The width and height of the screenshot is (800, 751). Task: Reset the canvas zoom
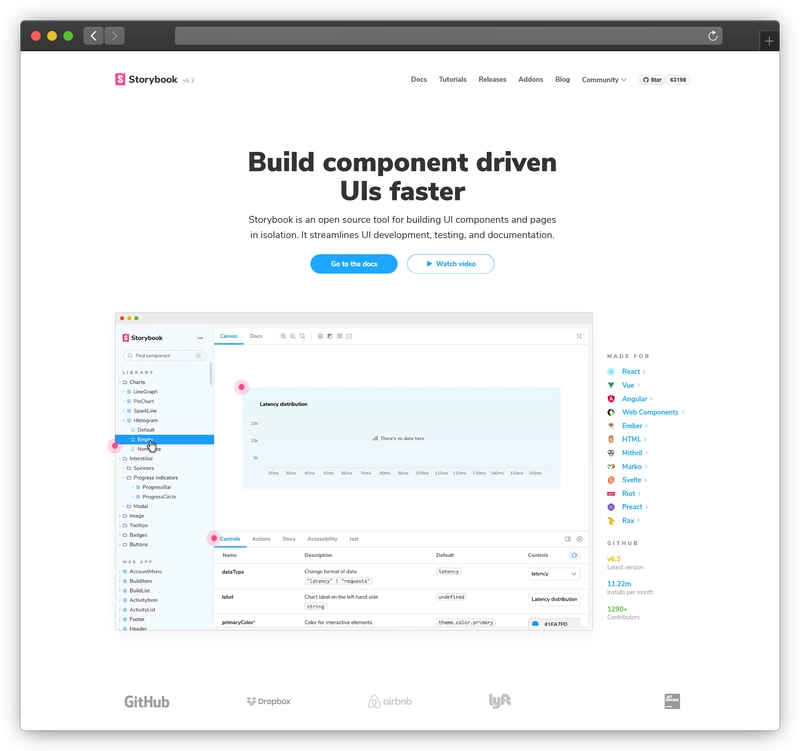tap(303, 336)
